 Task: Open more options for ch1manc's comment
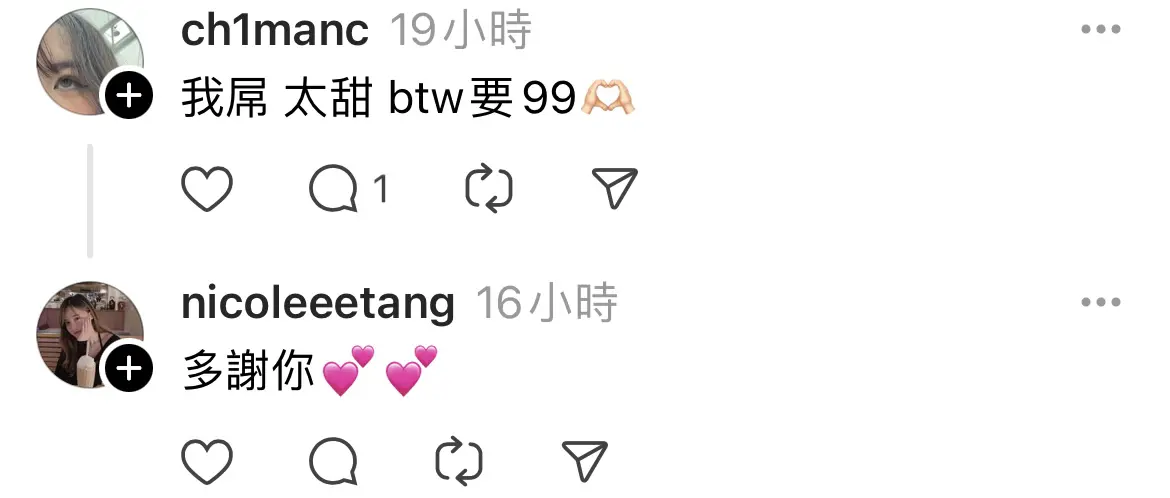pyautogui.click(x=1101, y=30)
